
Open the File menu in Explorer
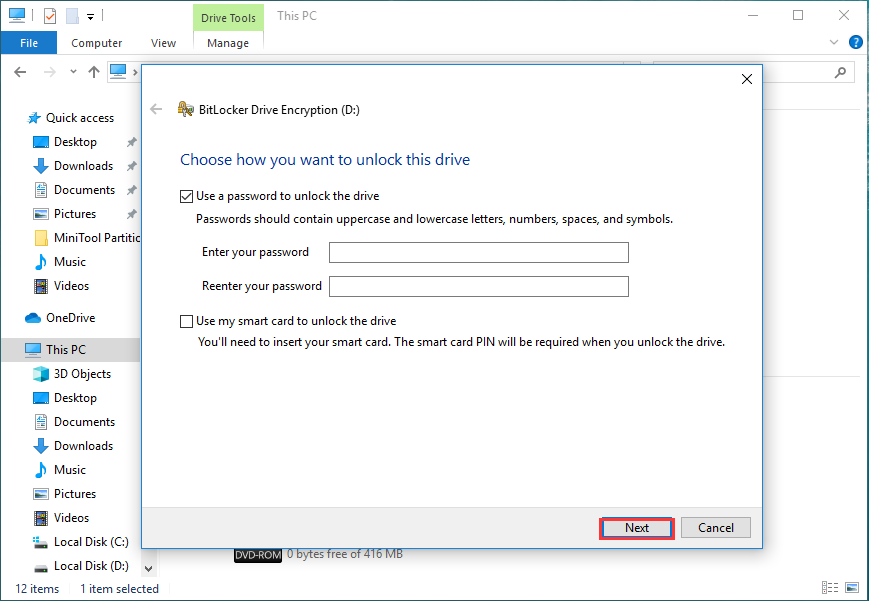(x=29, y=43)
